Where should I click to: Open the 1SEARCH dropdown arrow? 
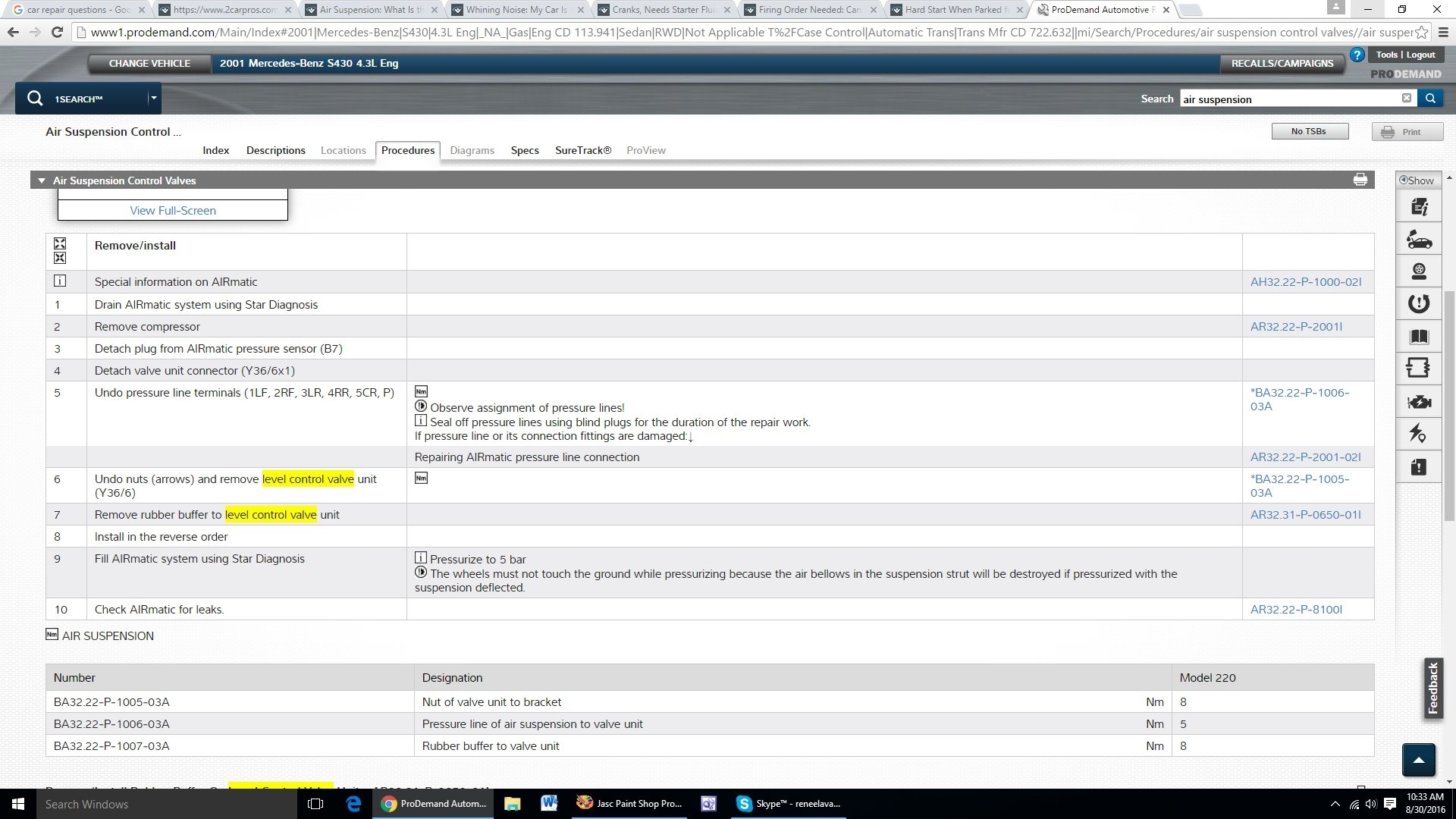pyautogui.click(x=153, y=98)
